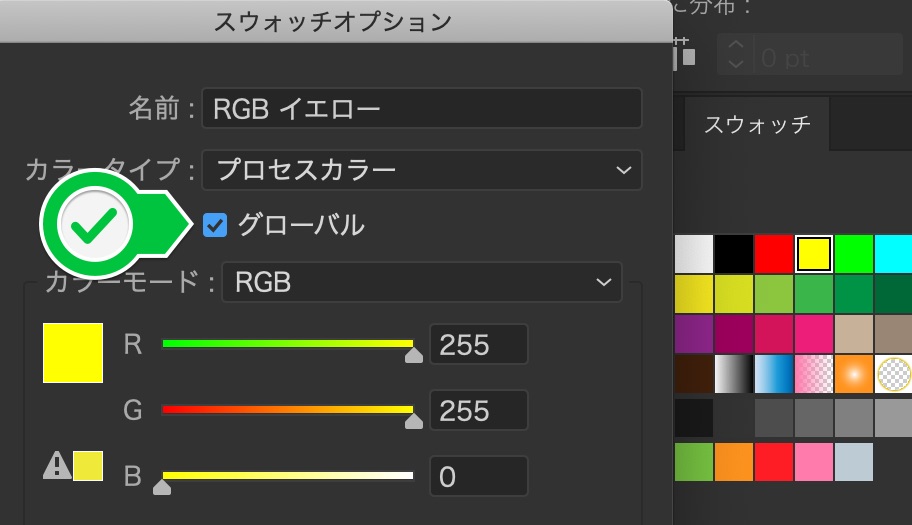
Task: Select the black swatch in the Swatches panel
Action: click(733, 254)
